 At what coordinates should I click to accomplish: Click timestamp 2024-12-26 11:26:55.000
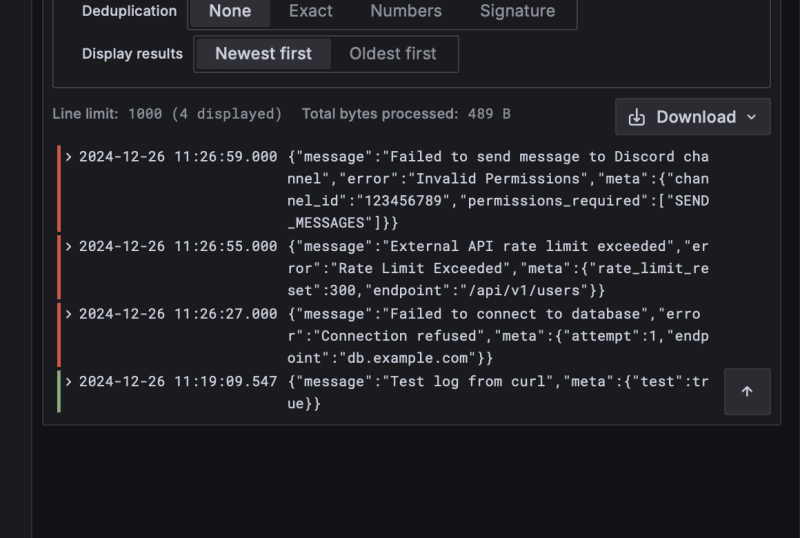pyautogui.click(x=178, y=247)
